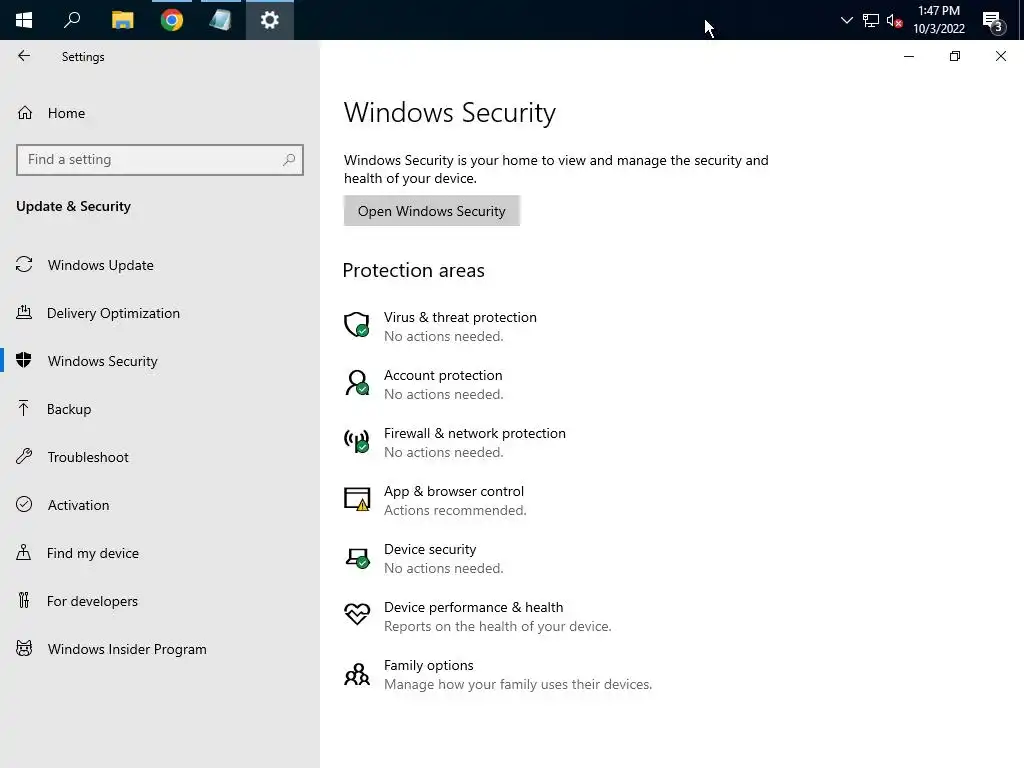This screenshot has height=768, width=1024.
Task: Click the Backup upload arrow icon
Action: [24, 408]
